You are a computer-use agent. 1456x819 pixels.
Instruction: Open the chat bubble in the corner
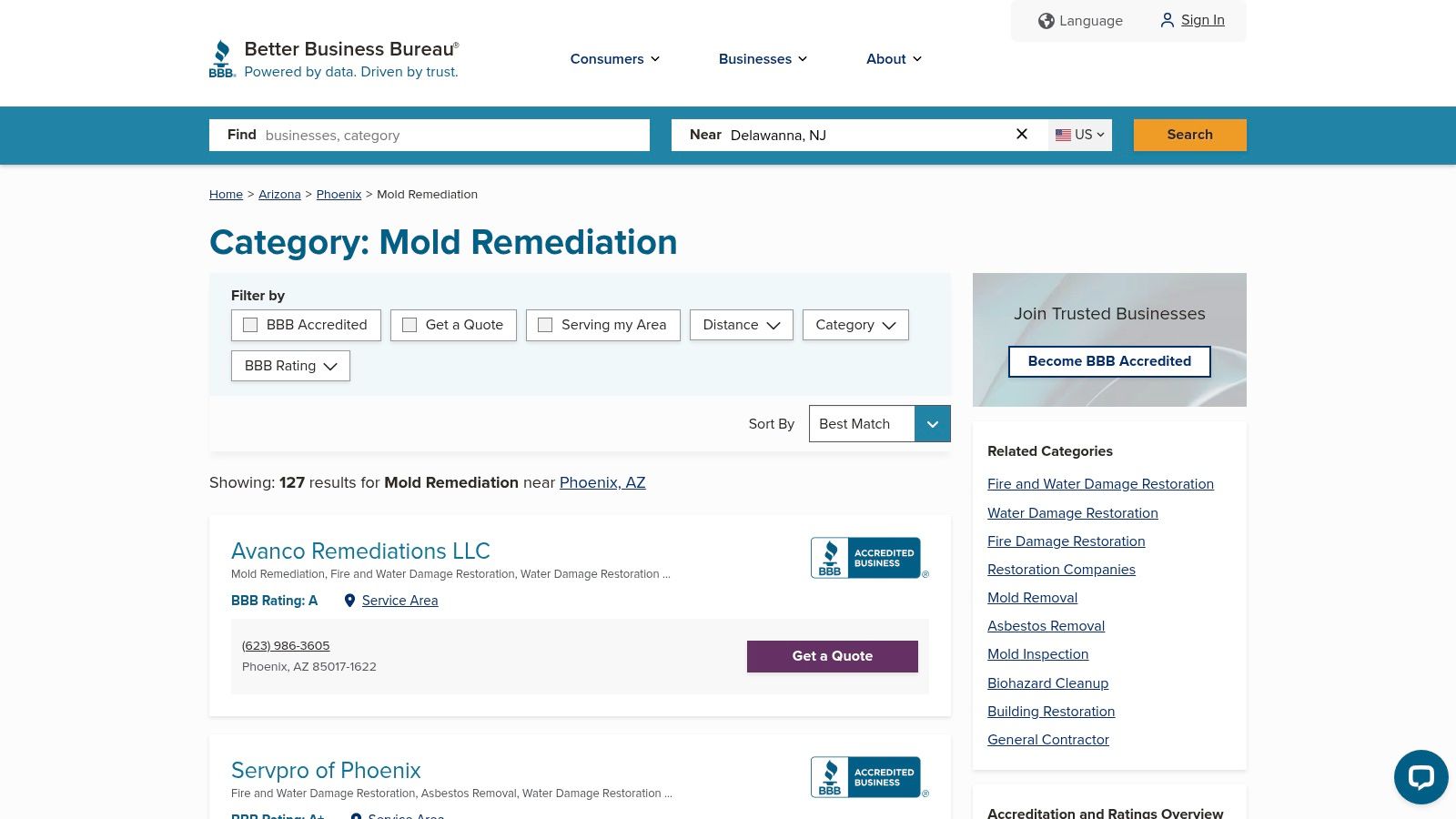tap(1421, 776)
